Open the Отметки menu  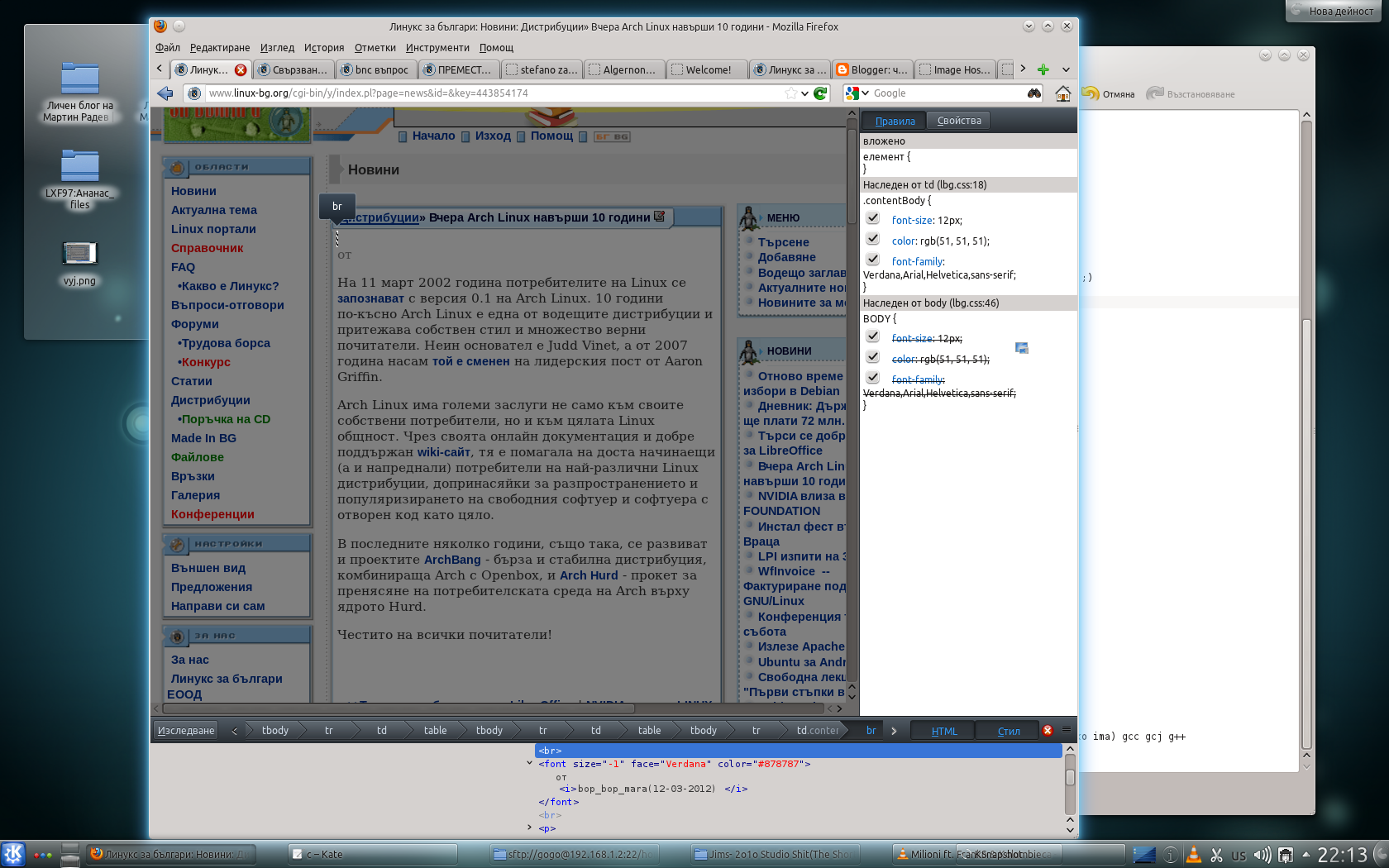coord(375,48)
